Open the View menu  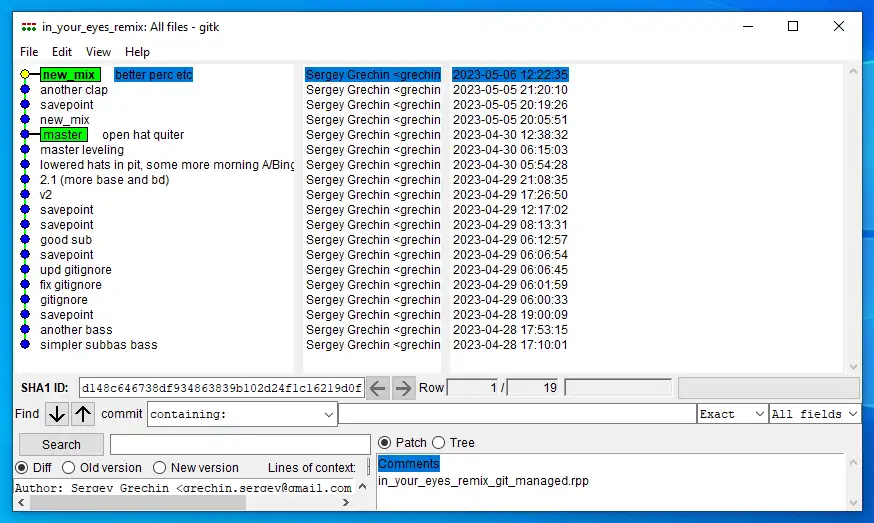pos(98,52)
